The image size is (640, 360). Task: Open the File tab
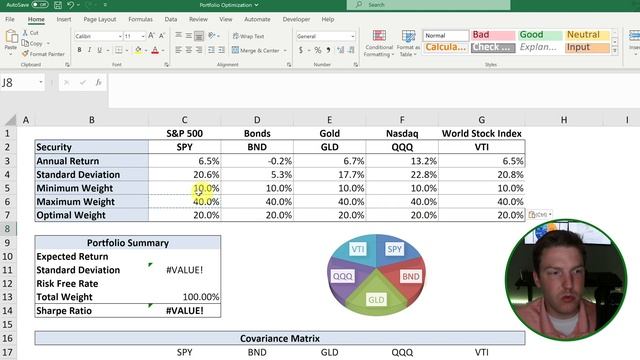pos(10,19)
